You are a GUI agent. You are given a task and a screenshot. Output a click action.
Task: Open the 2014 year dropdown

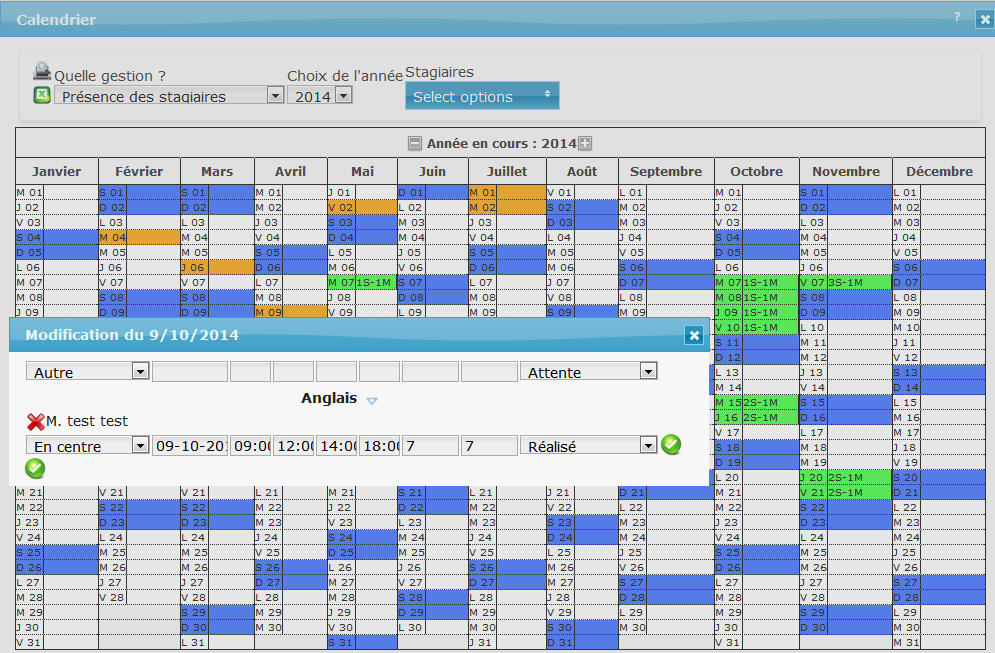[x=320, y=95]
